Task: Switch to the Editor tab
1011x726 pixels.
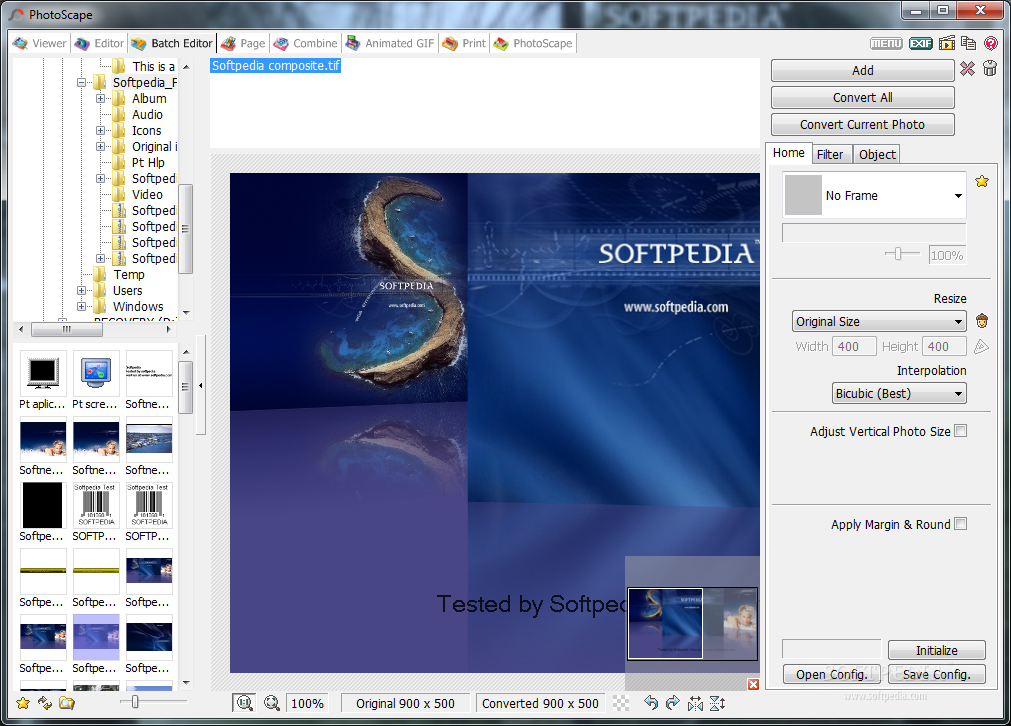Action: coord(99,43)
